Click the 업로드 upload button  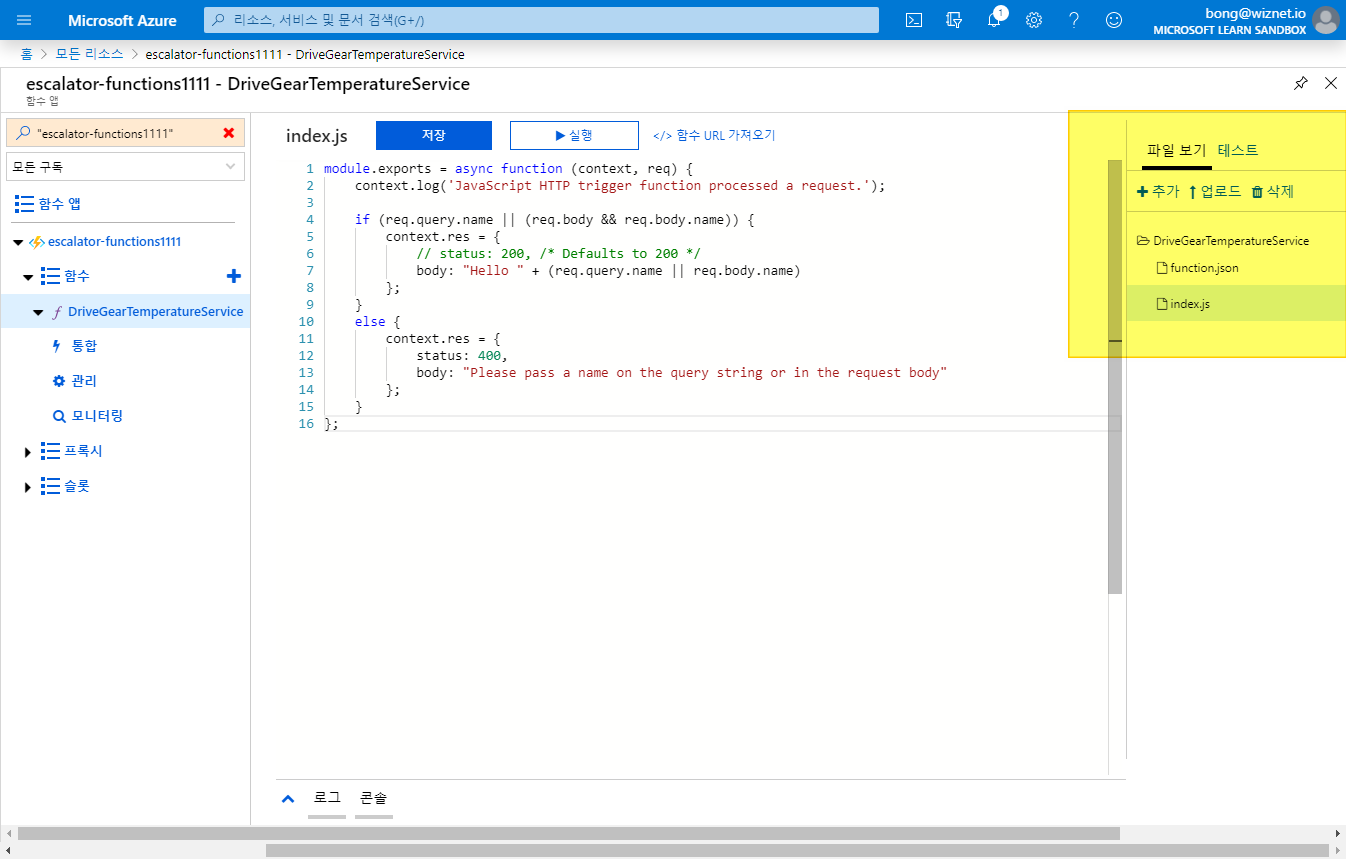pos(1214,191)
